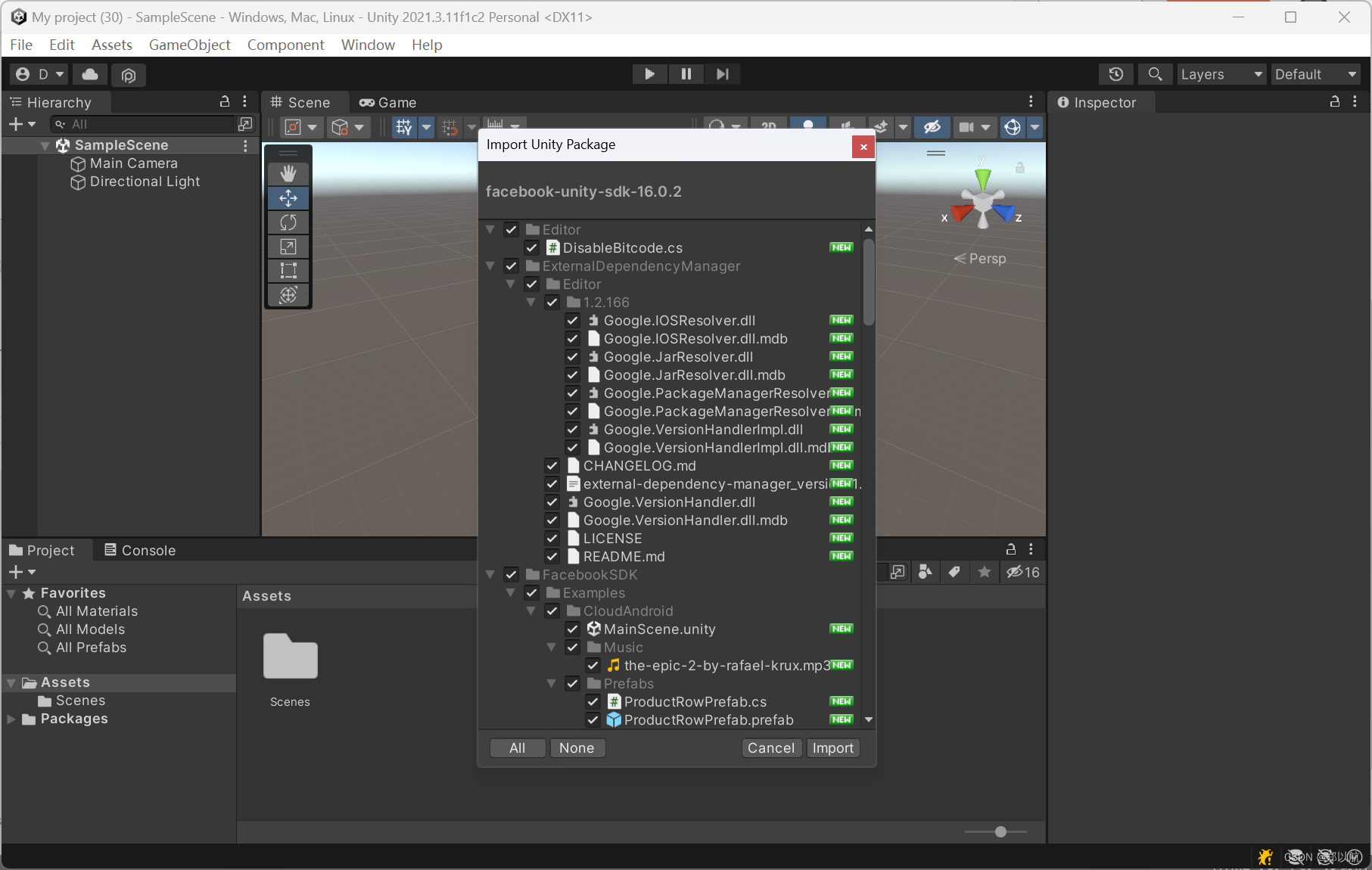The height and width of the screenshot is (870, 1372).
Task: Open the Layers dropdown
Action: coord(1221,74)
